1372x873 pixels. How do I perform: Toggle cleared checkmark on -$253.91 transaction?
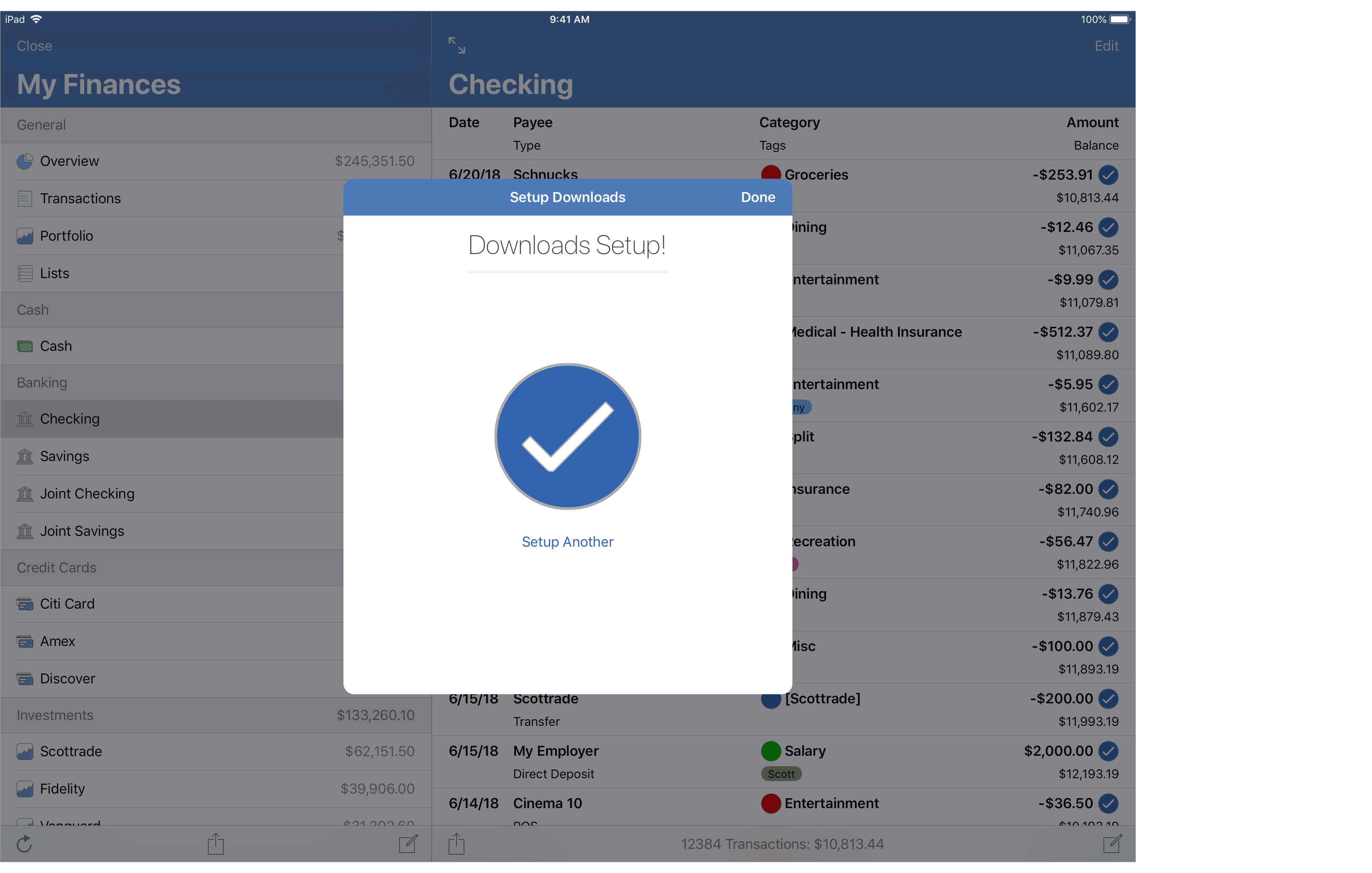1108,175
